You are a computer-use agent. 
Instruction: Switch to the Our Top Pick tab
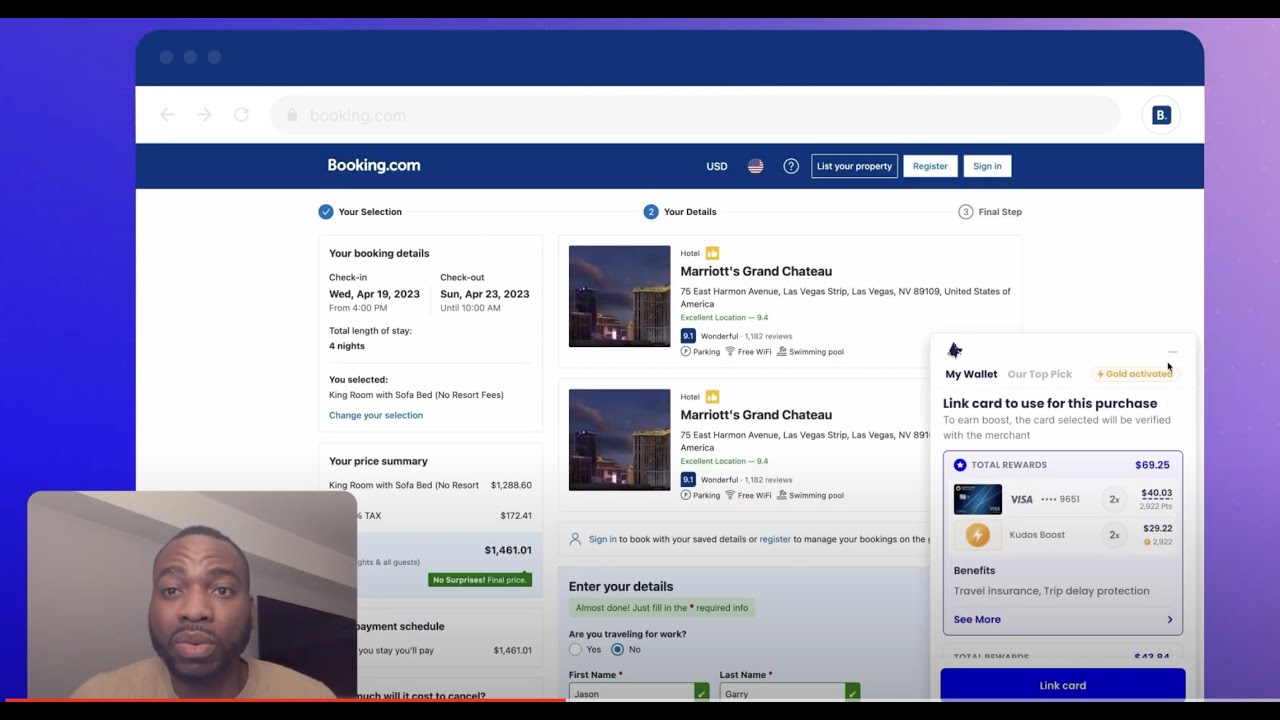pyautogui.click(x=1039, y=373)
